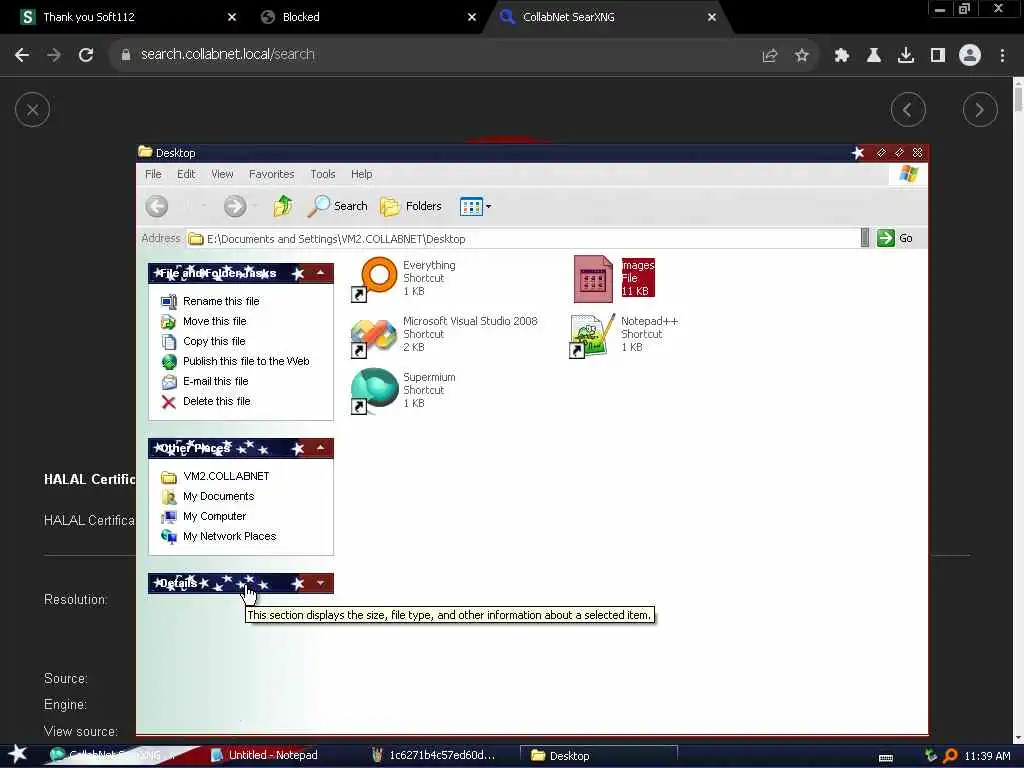Close the image preview with X circle
This screenshot has width=1024, height=768.
pyautogui.click(x=33, y=110)
